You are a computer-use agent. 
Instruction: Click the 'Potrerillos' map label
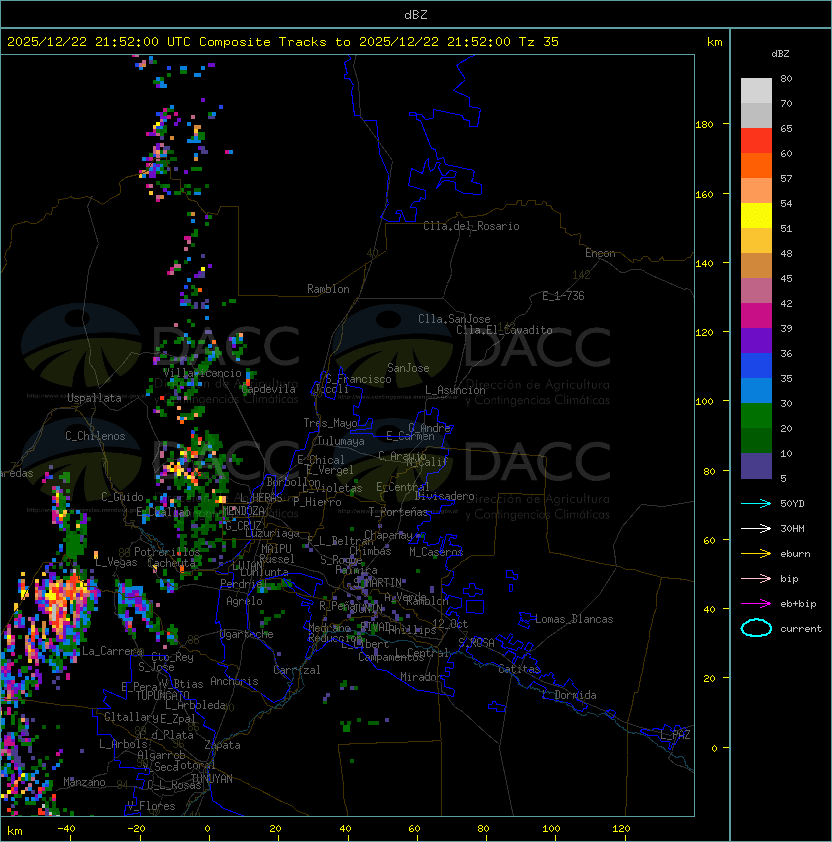pyautogui.click(x=167, y=552)
